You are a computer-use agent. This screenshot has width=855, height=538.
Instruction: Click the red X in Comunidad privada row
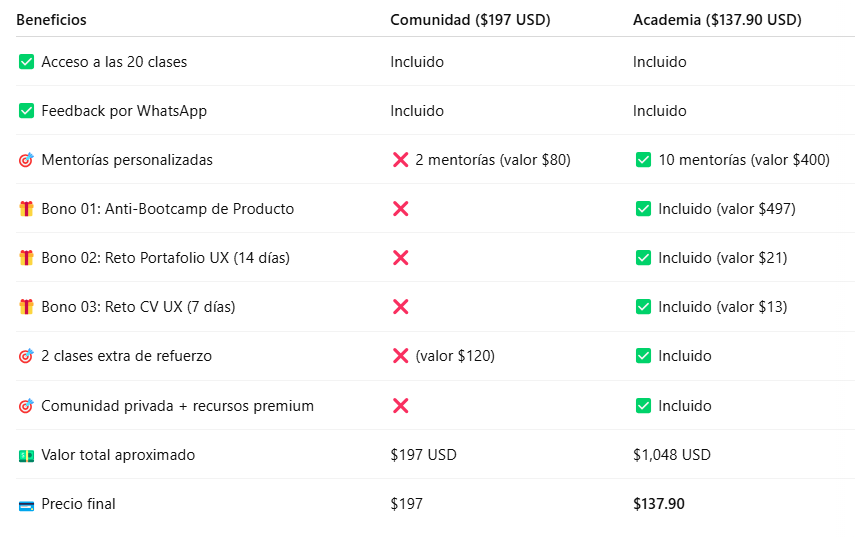point(401,406)
